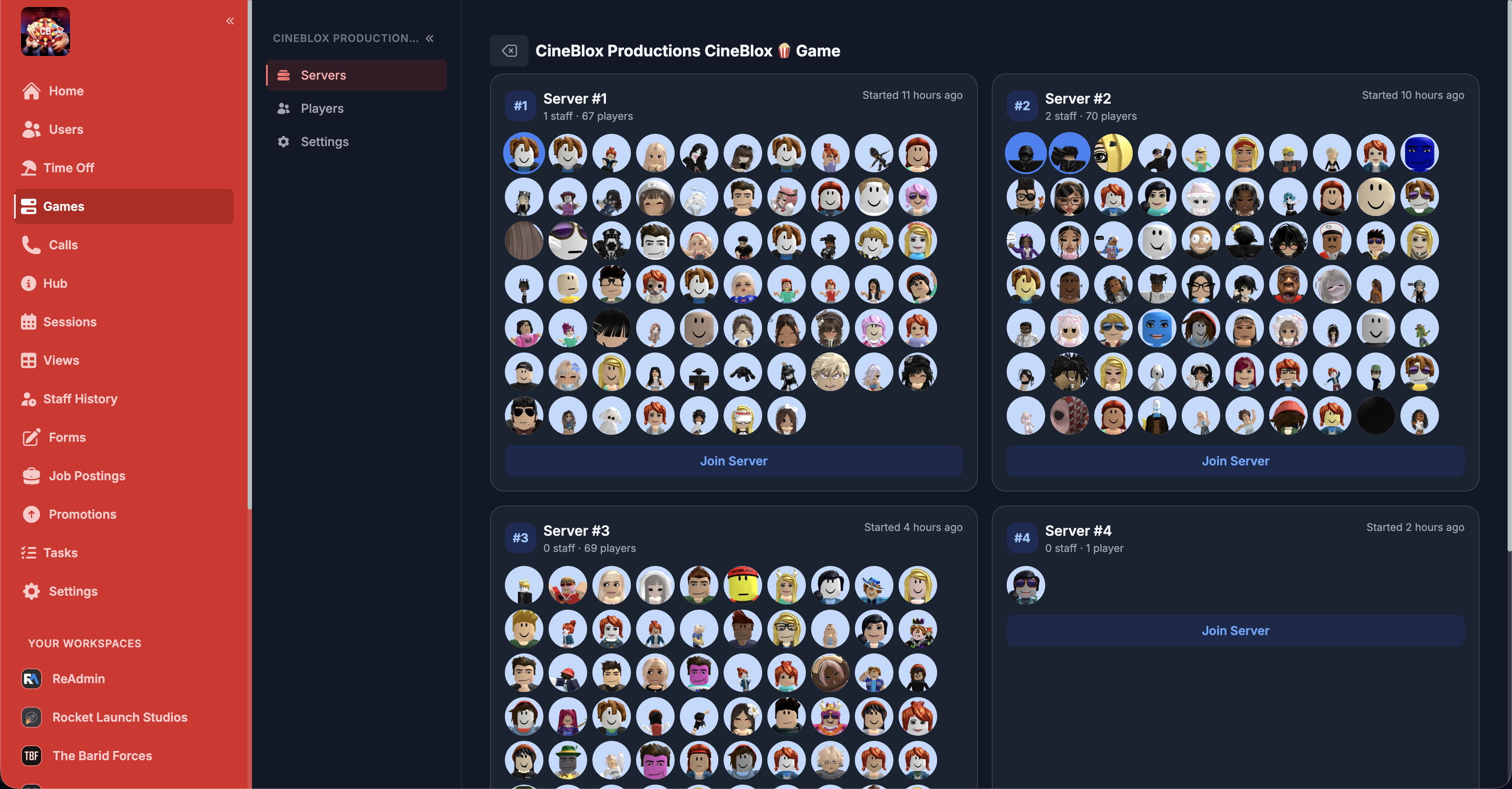The width and height of the screenshot is (1512, 789).
Task: Open the Time Off page
Action: (124, 168)
